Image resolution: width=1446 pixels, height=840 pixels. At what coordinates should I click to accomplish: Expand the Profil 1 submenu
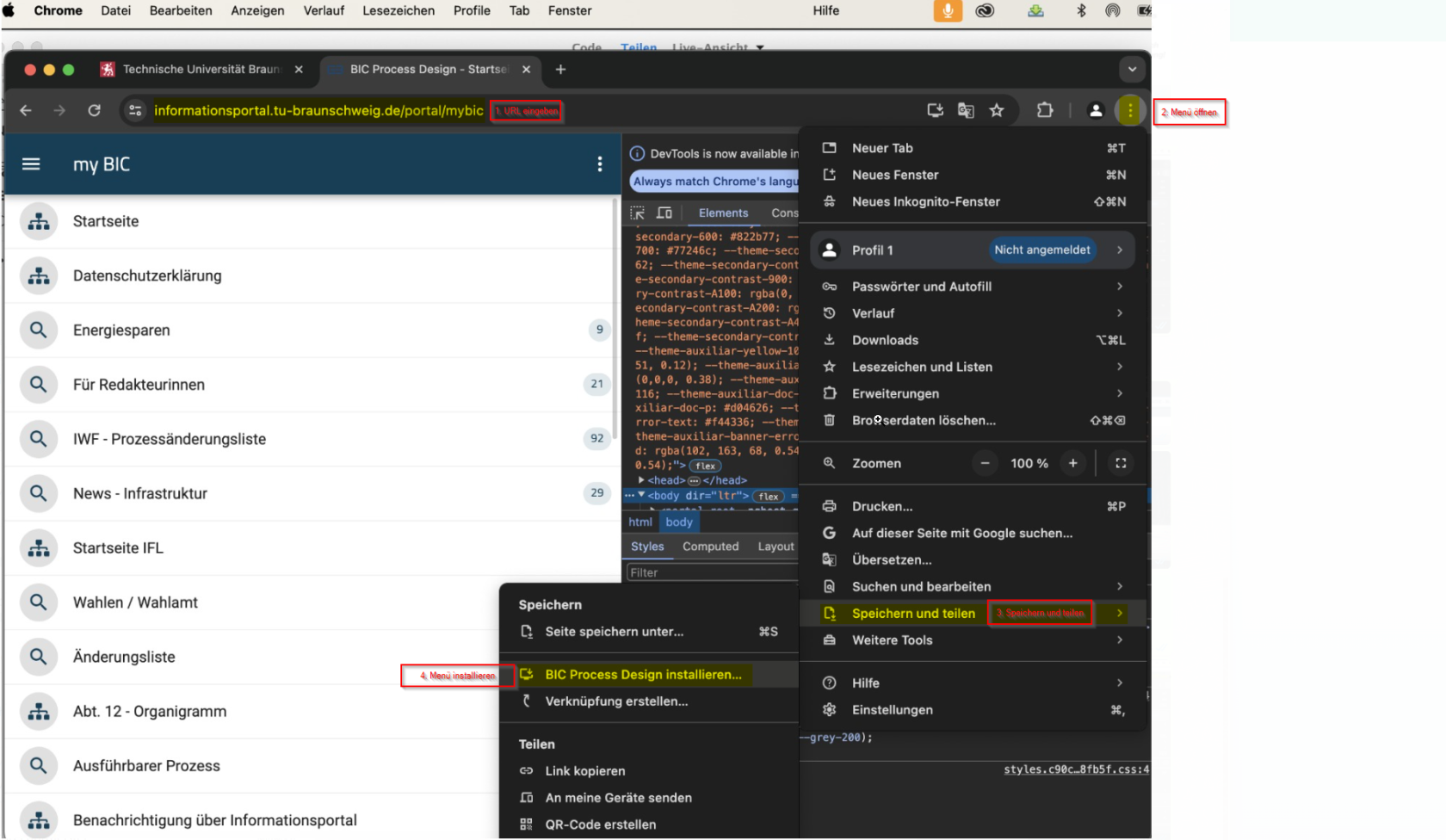pyautogui.click(x=1120, y=250)
